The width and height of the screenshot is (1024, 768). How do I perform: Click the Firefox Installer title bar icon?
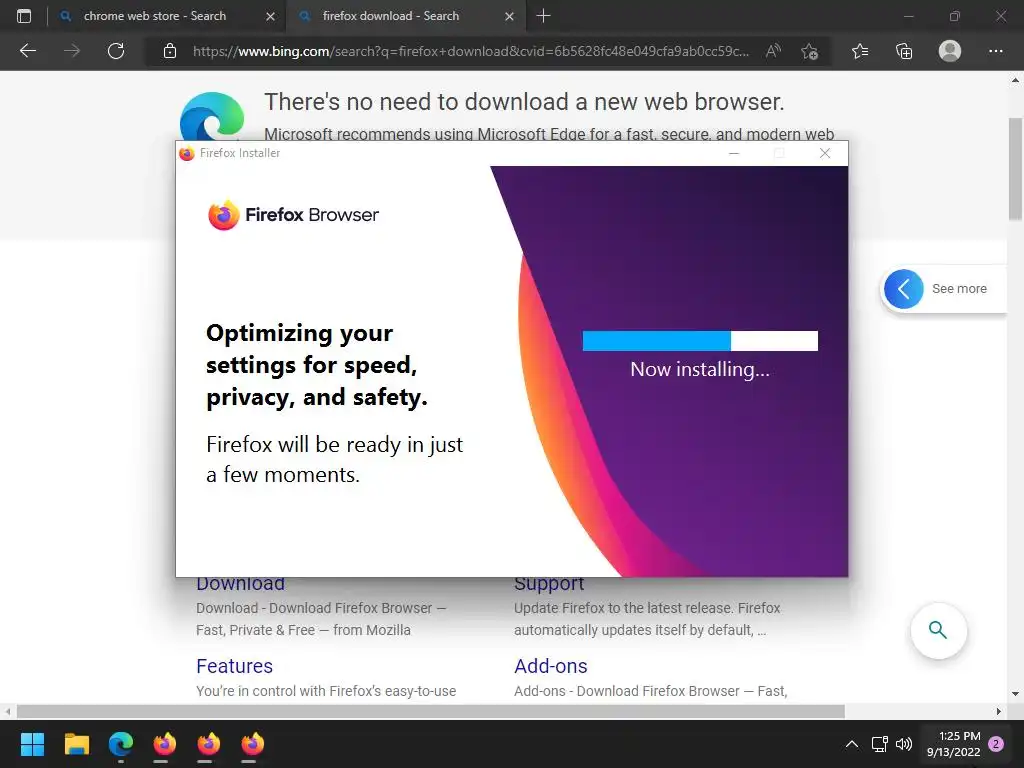click(x=187, y=153)
